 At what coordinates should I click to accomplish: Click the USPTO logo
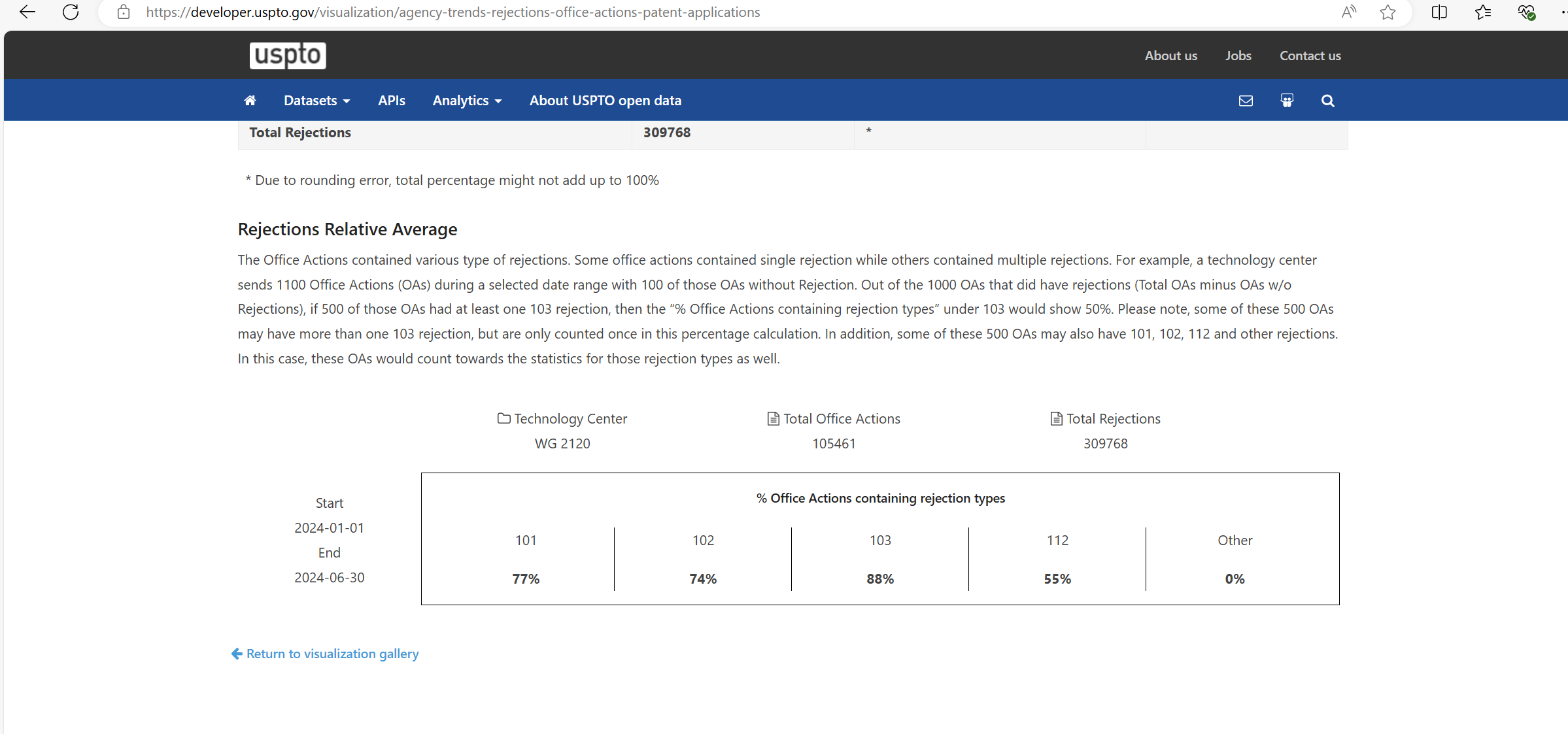[x=287, y=55]
